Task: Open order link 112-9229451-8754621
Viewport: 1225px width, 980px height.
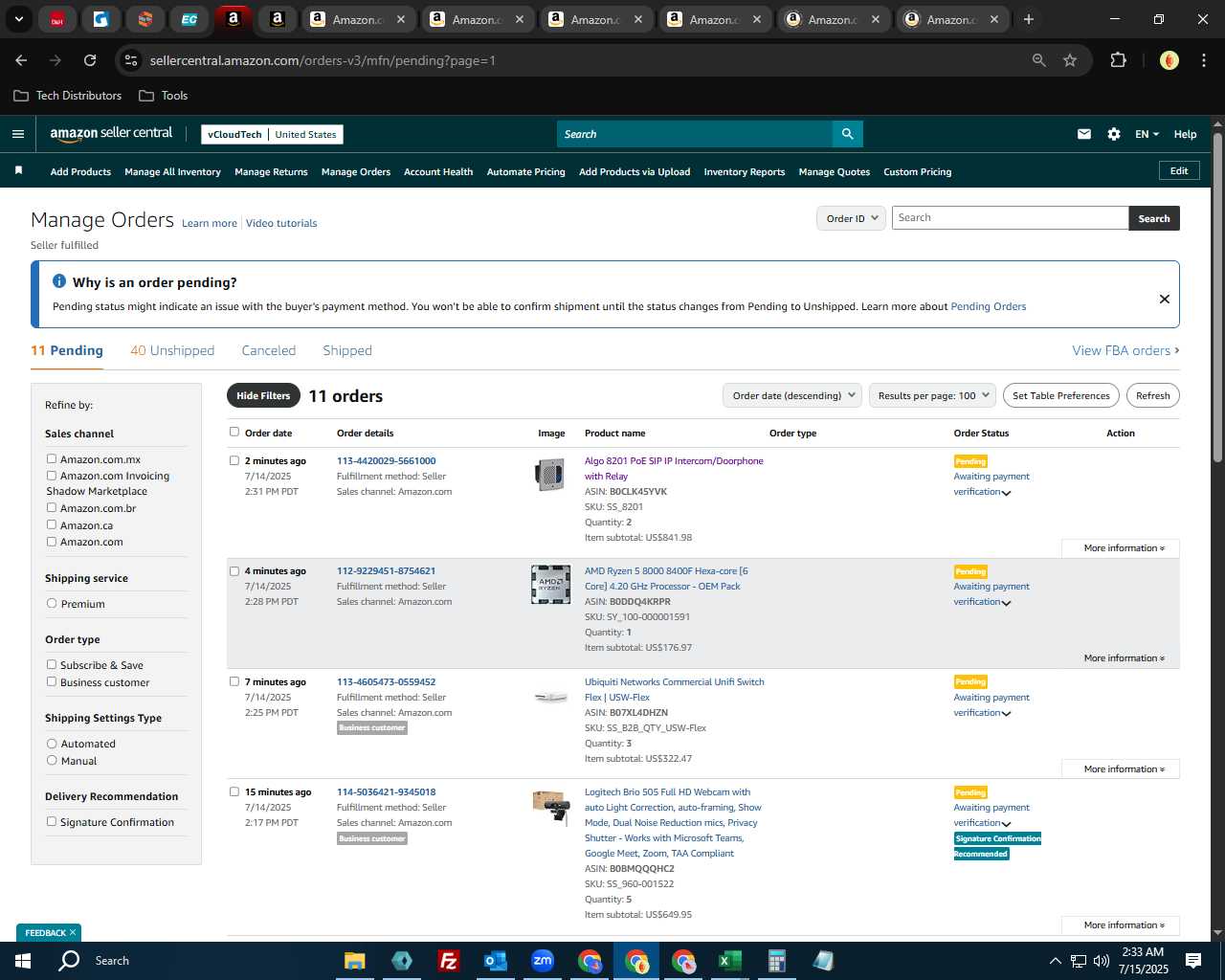Action: (386, 570)
